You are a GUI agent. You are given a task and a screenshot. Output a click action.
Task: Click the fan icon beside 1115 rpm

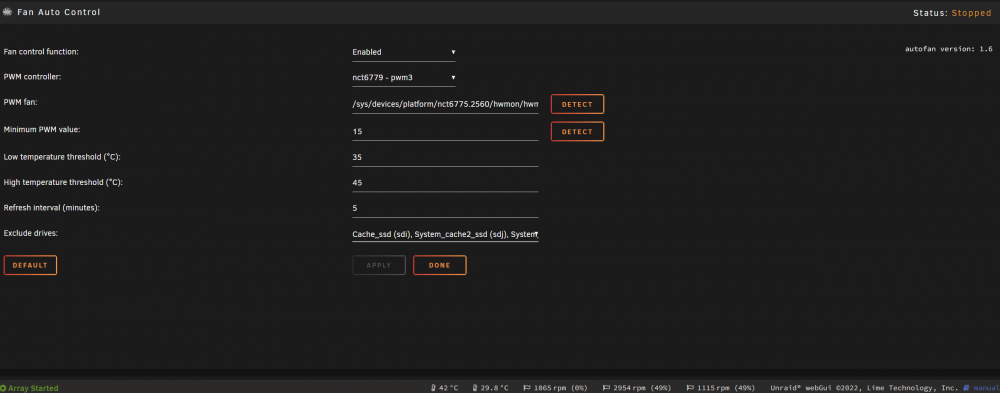(690, 388)
